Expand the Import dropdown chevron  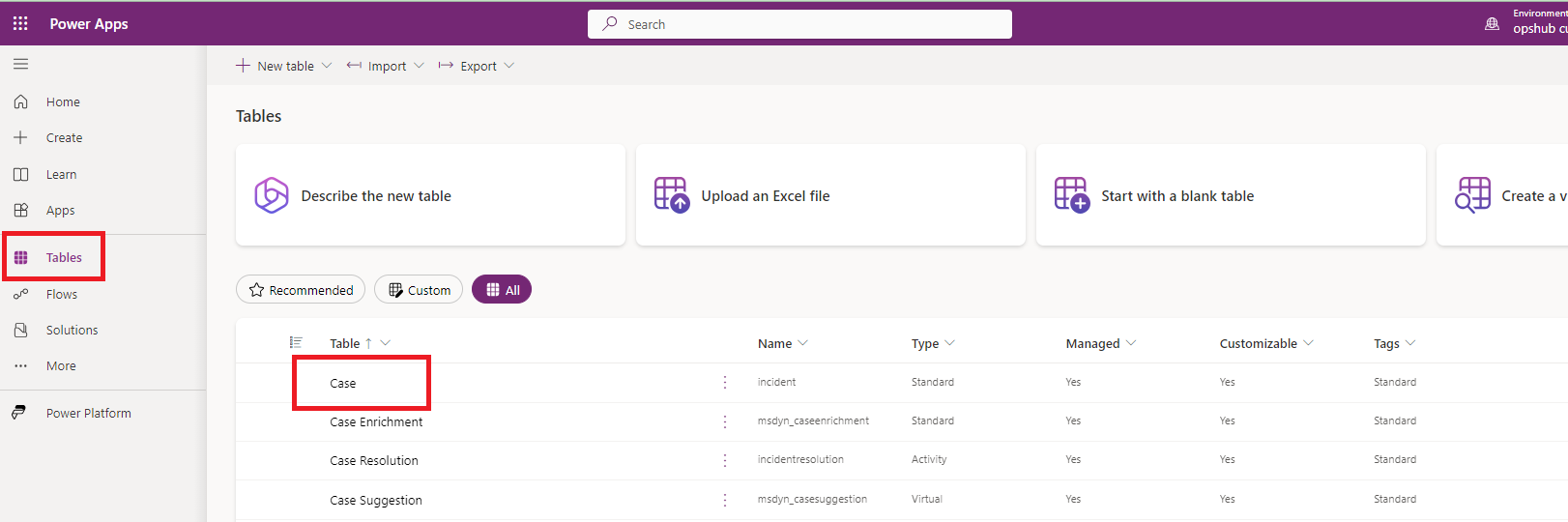click(419, 66)
